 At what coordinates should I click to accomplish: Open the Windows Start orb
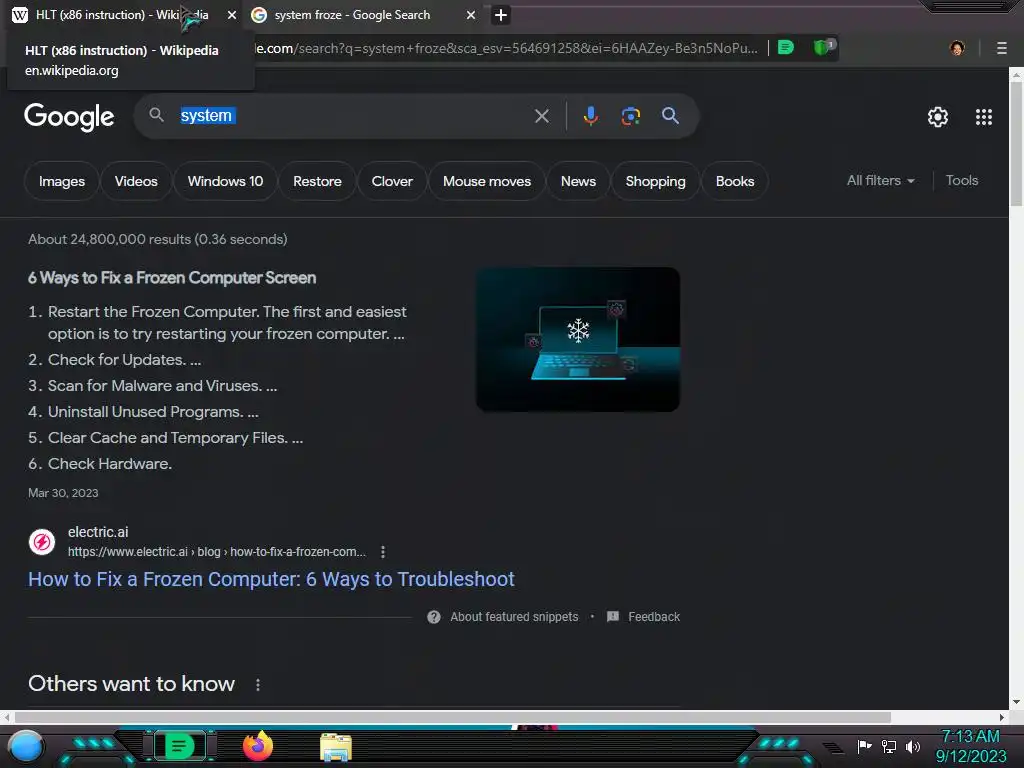[26, 746]
